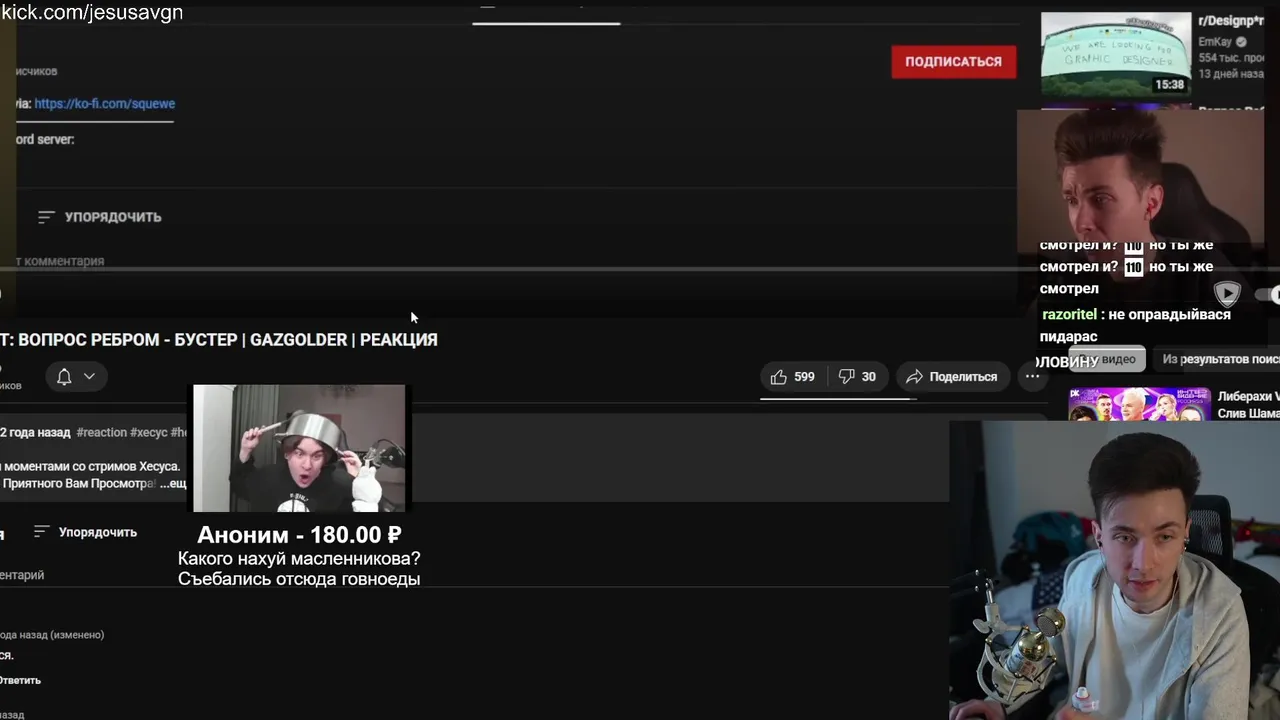
Task: Click the #reaction hashtag
Action: tap(101, 433)
